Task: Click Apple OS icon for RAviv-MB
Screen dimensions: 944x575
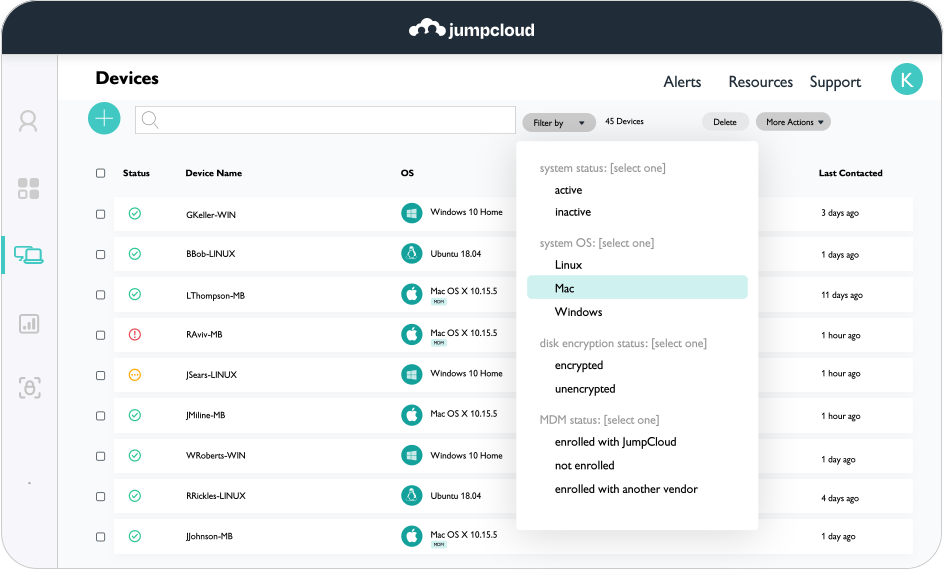Action: (412, 334)
